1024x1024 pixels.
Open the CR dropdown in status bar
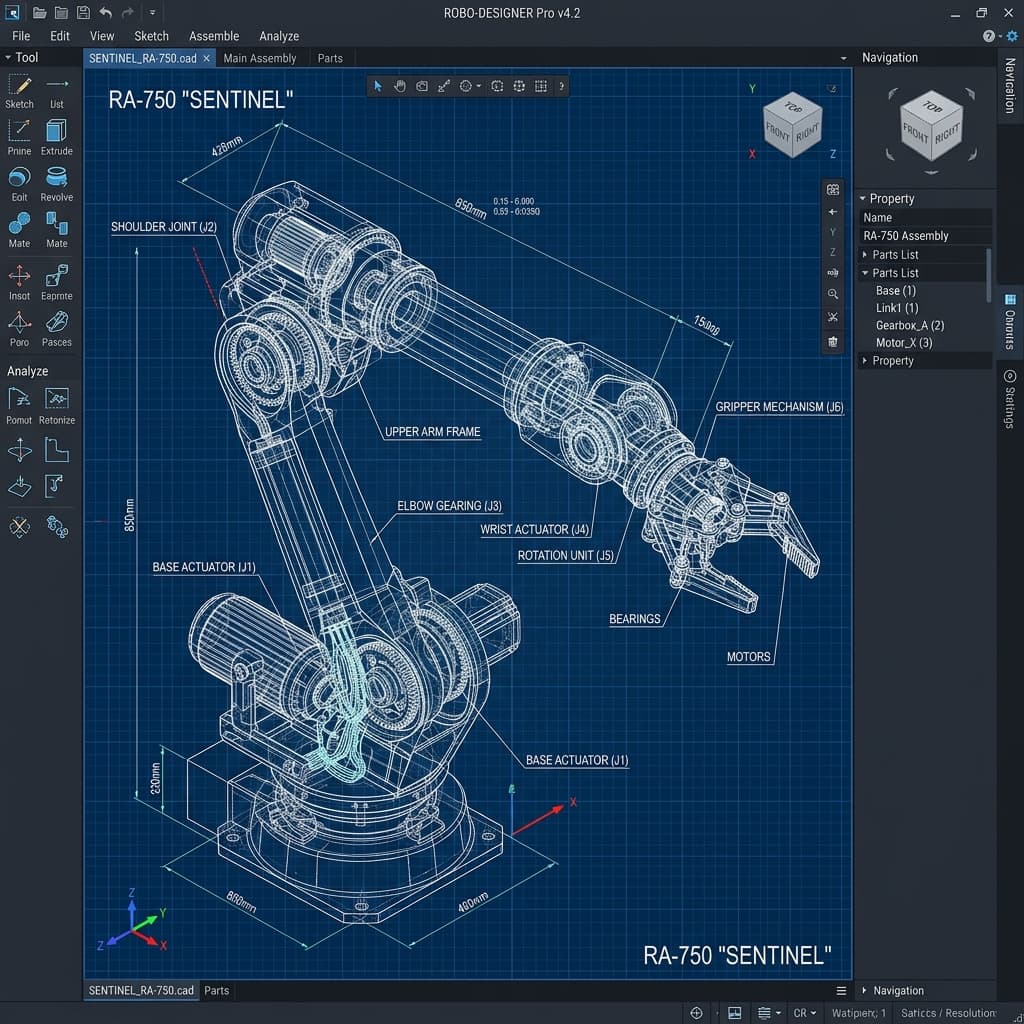(x=805, y=1013)
